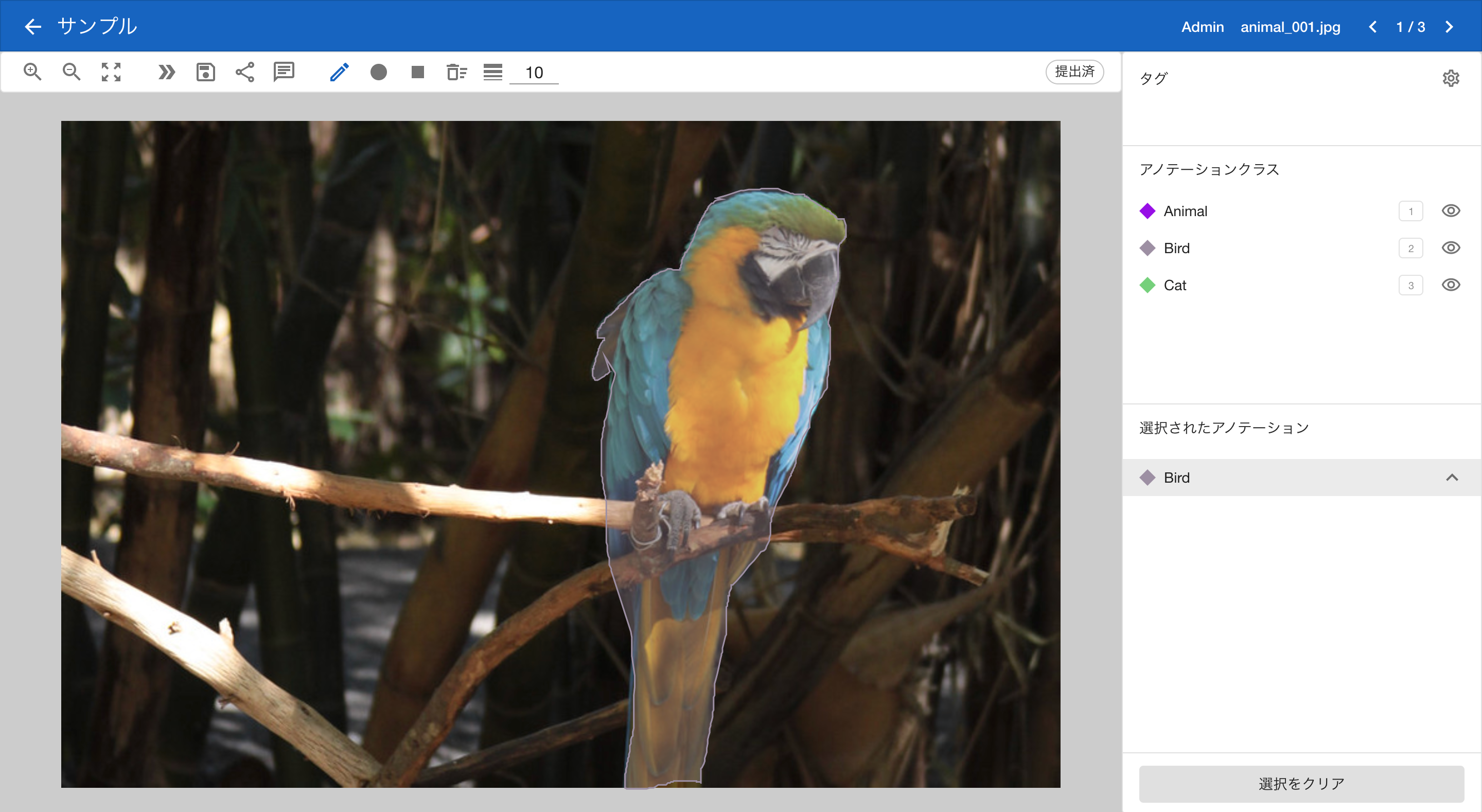
Task: Select the circle brush shape tool
Action: pos(379,72)
